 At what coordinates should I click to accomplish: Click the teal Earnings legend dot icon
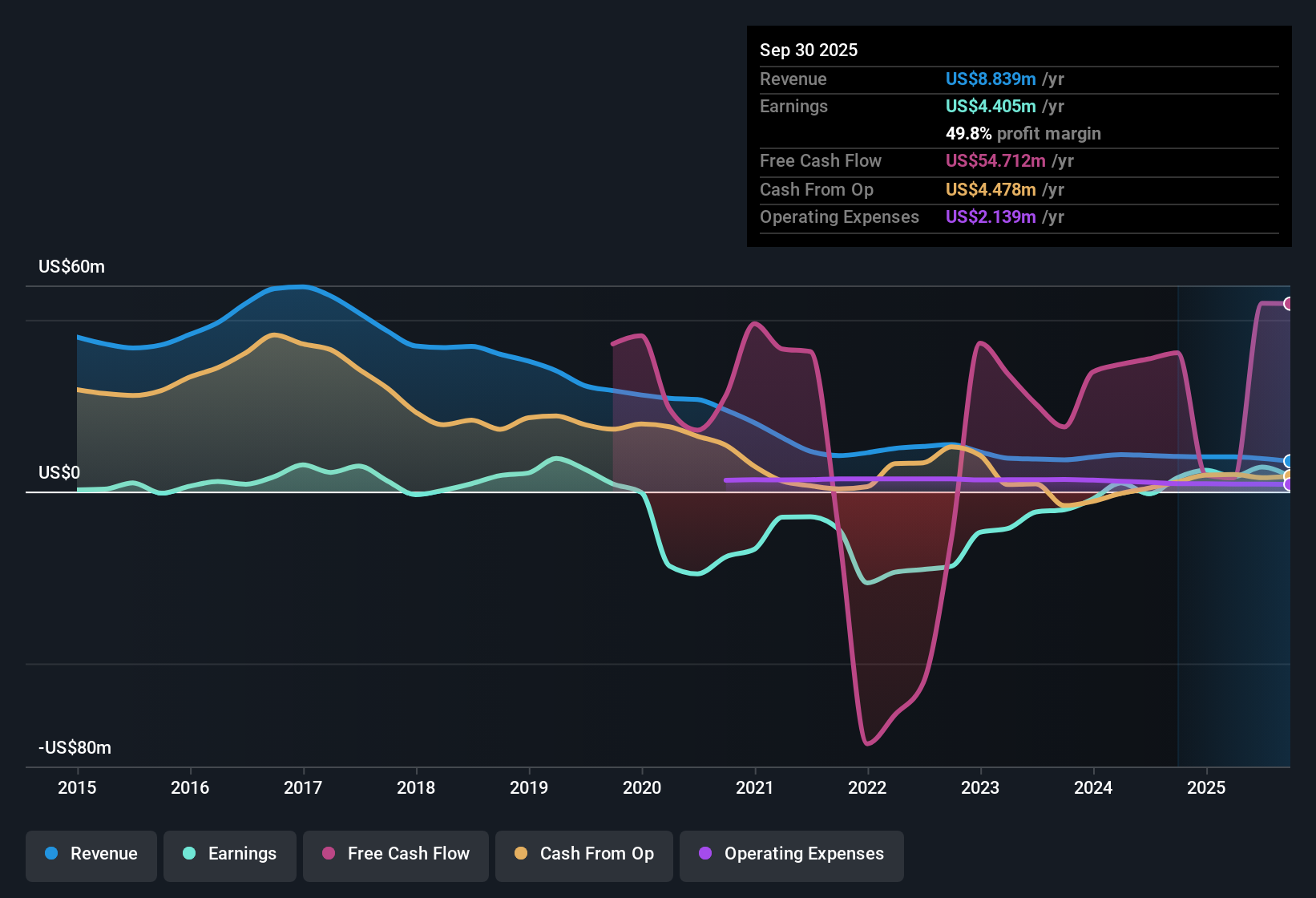click(189, 854)
